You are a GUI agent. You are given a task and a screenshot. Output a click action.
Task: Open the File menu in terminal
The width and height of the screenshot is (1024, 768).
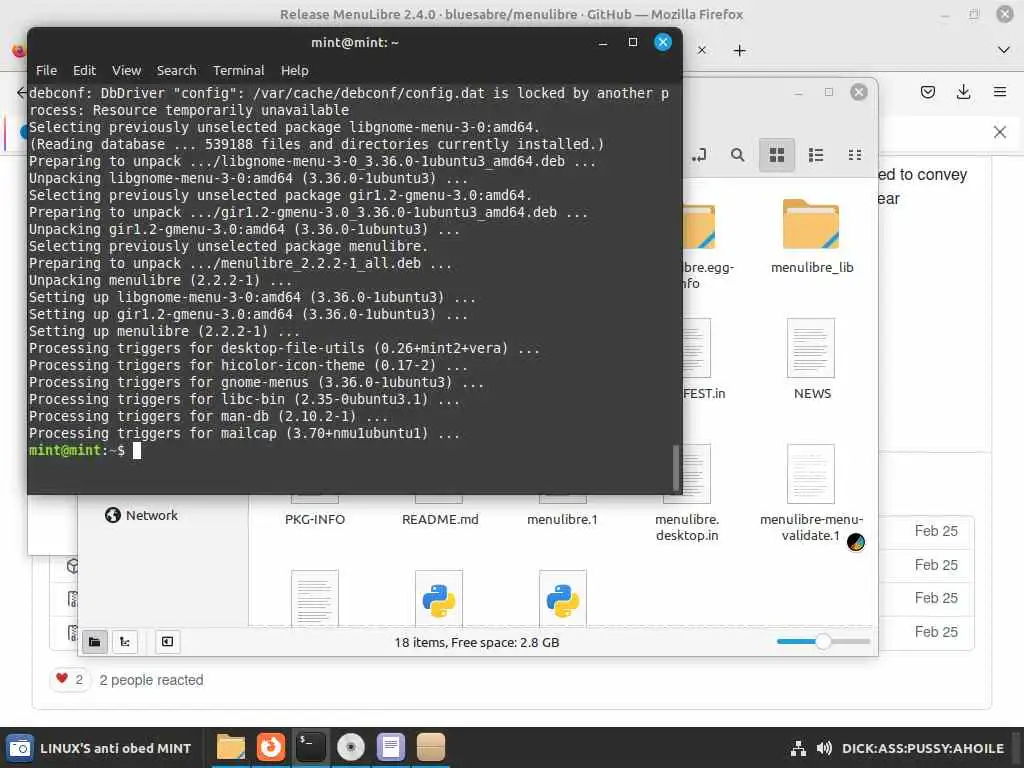[46, 71]
